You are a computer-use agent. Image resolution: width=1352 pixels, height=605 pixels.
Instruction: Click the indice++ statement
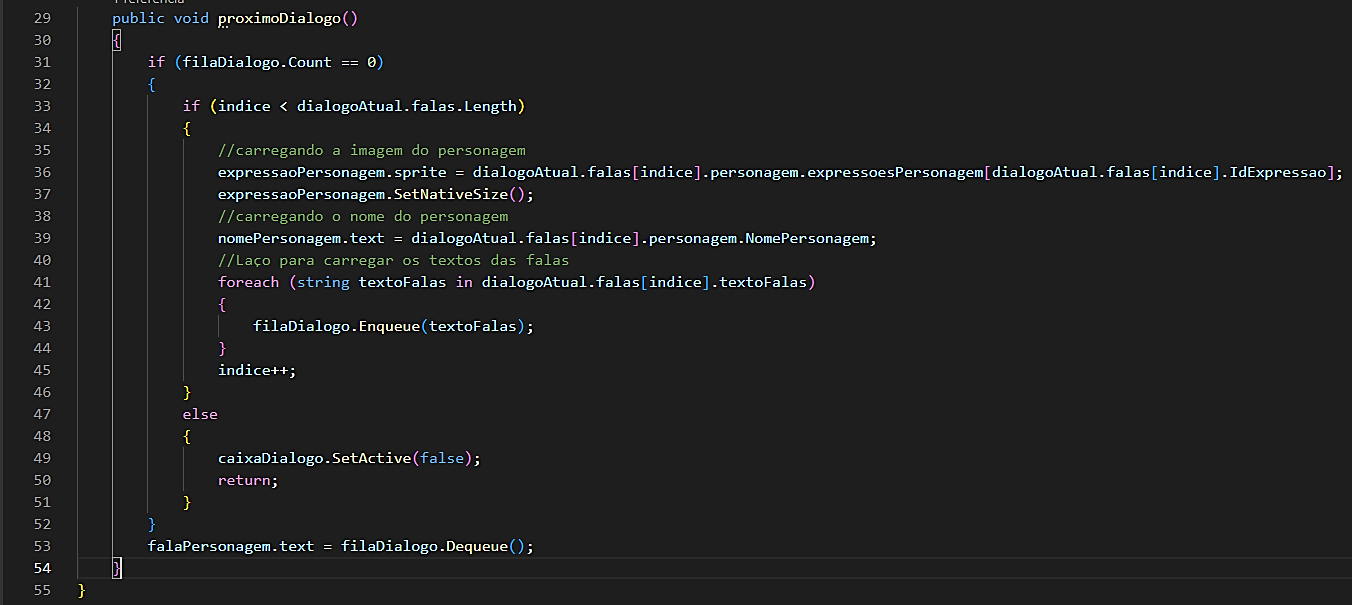tap(257, 370)
